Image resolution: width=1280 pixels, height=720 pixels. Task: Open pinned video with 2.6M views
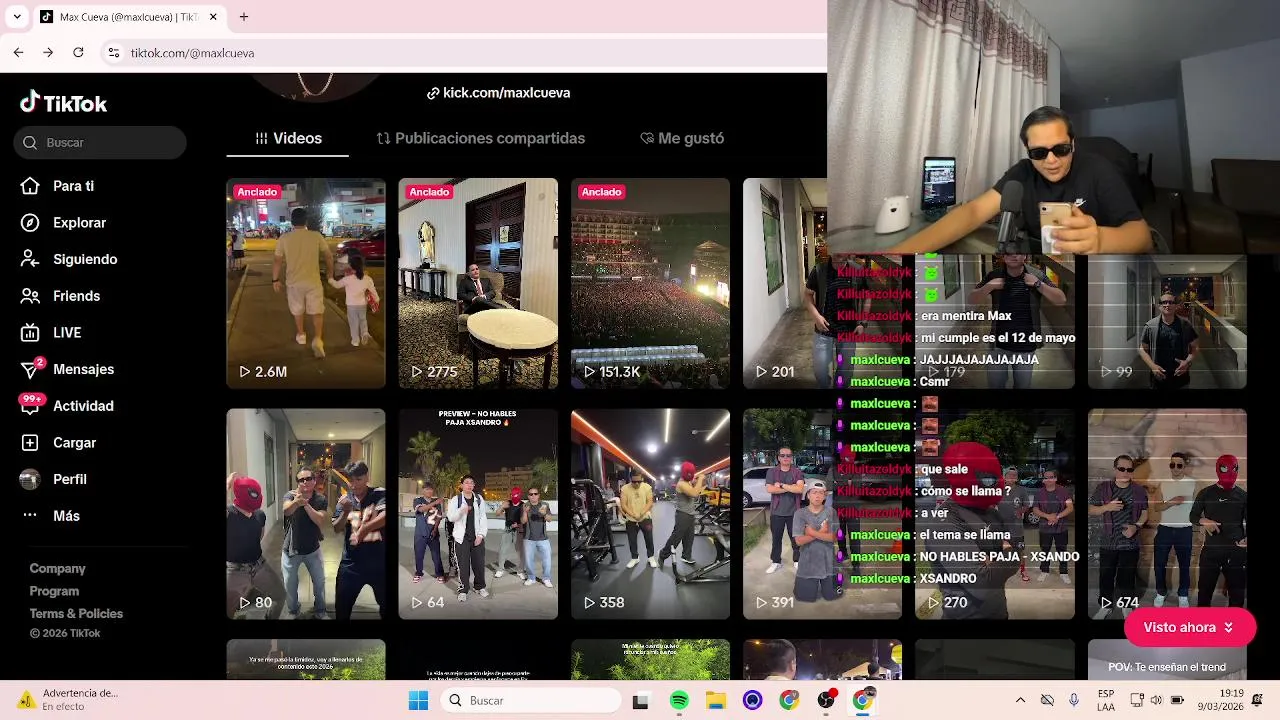306,283
